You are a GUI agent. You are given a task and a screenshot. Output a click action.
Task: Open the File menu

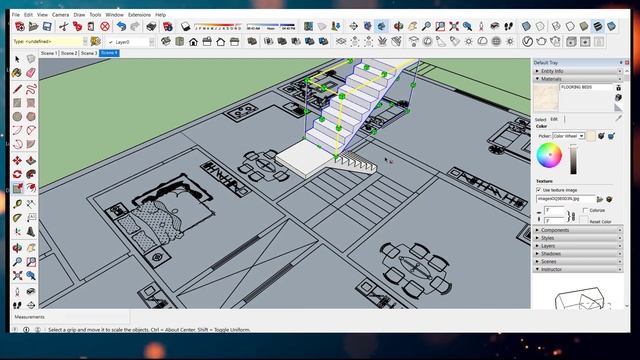coord(16,15)
